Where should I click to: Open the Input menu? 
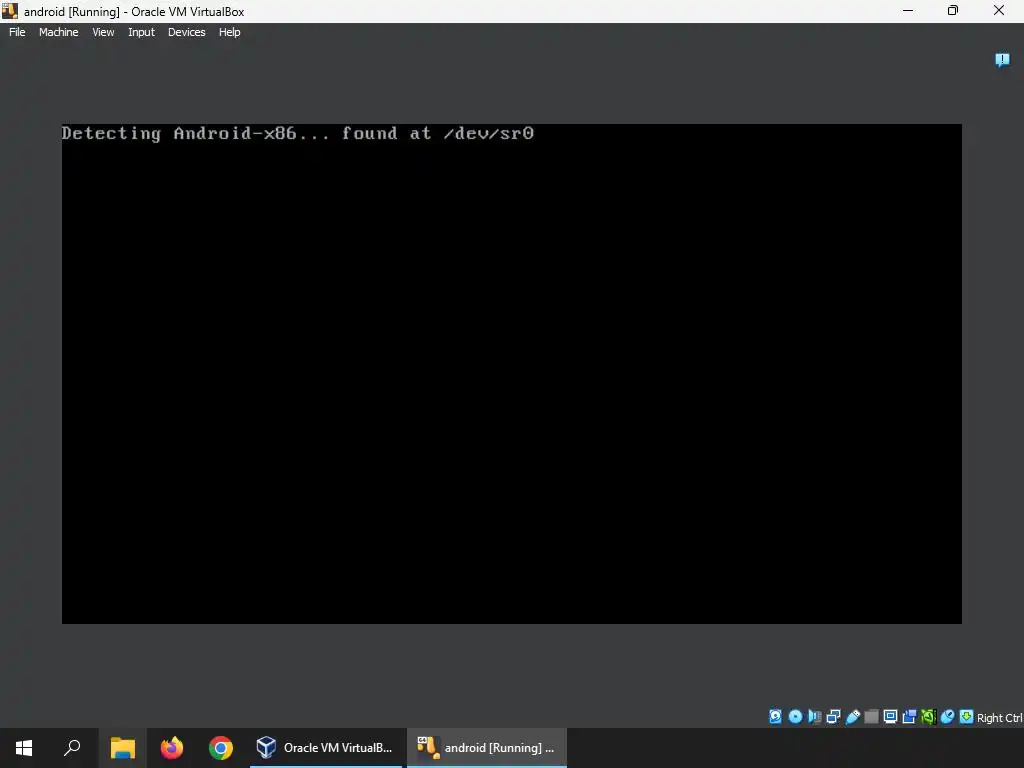(x=141, y=32)
